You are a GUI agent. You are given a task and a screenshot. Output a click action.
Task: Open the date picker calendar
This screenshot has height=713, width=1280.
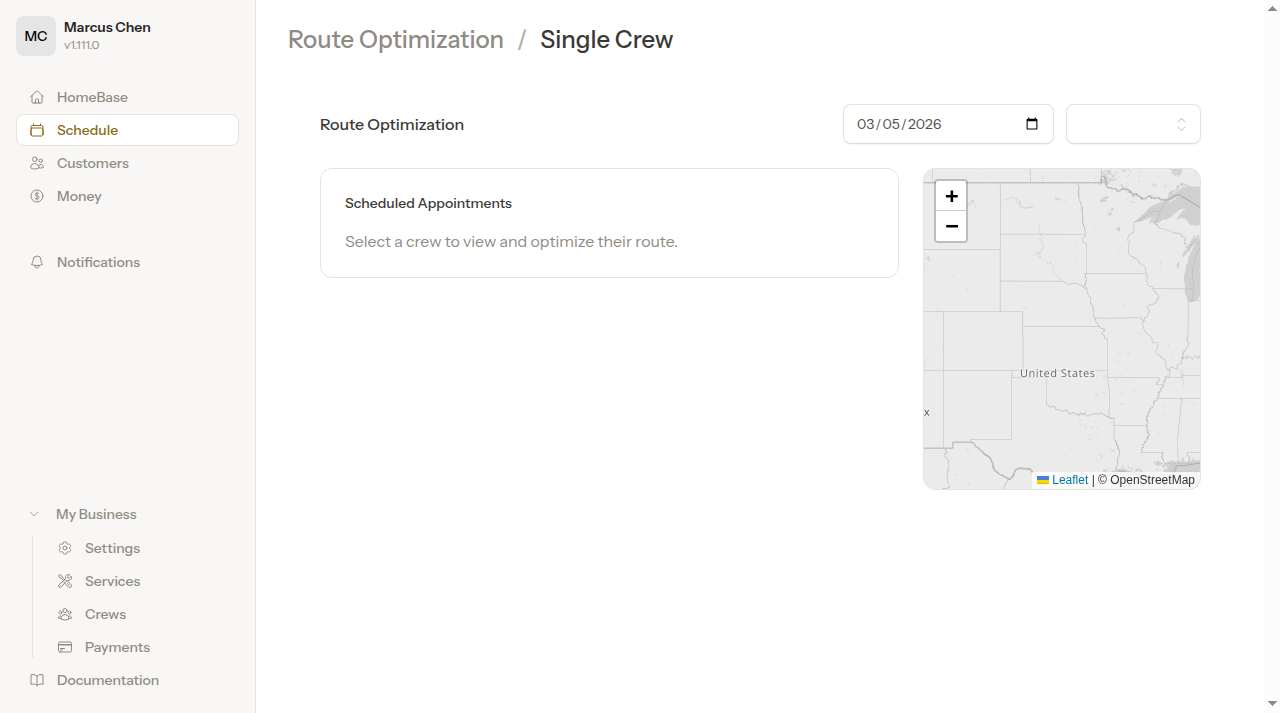point(1031,124)
